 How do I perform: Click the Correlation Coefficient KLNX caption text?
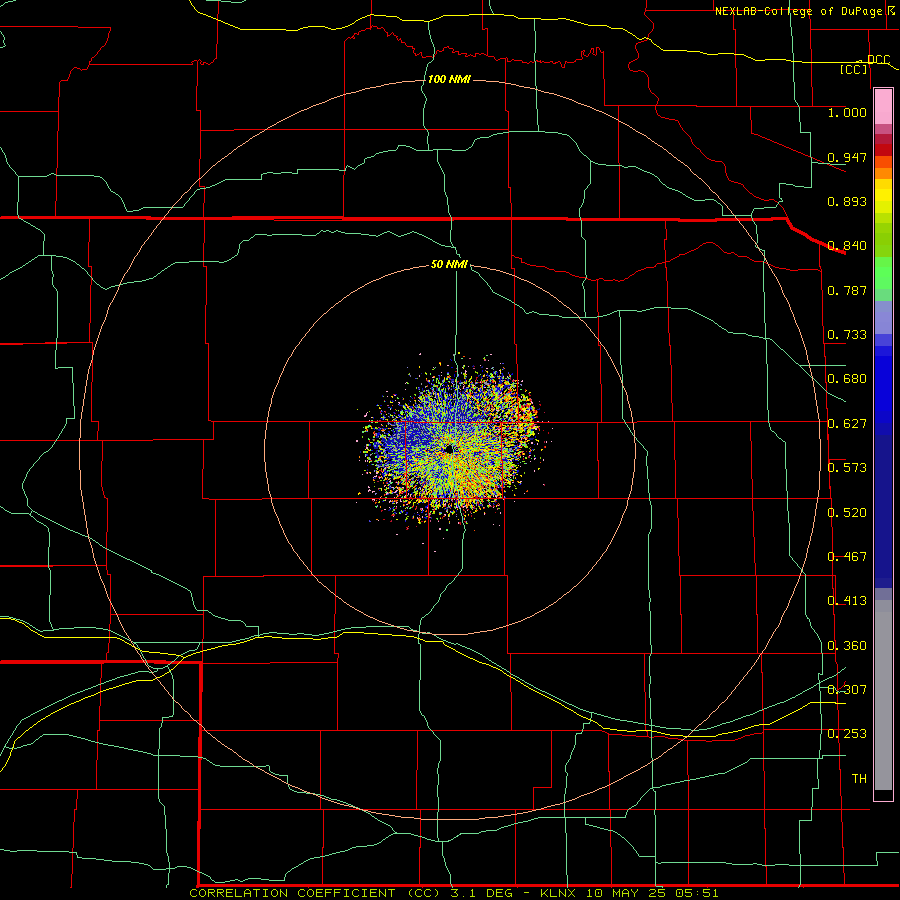(x=453, y=893)
